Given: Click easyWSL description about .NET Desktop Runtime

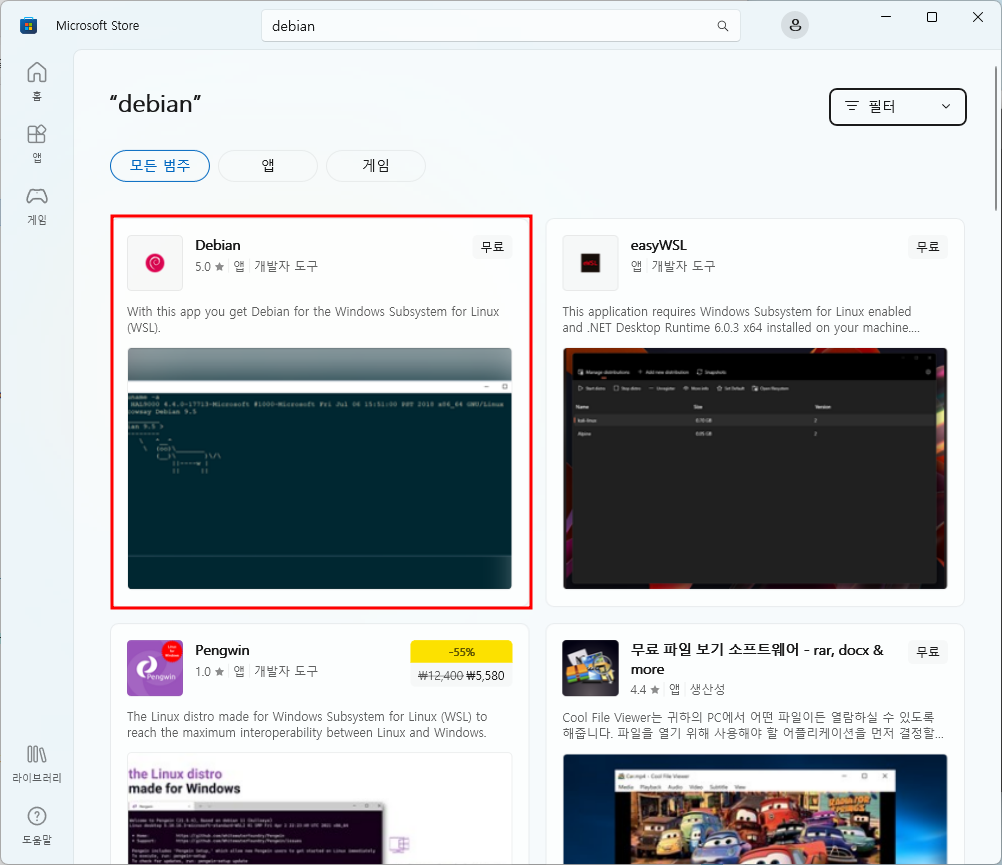Looking at the screenshot, I should (741, 319).
